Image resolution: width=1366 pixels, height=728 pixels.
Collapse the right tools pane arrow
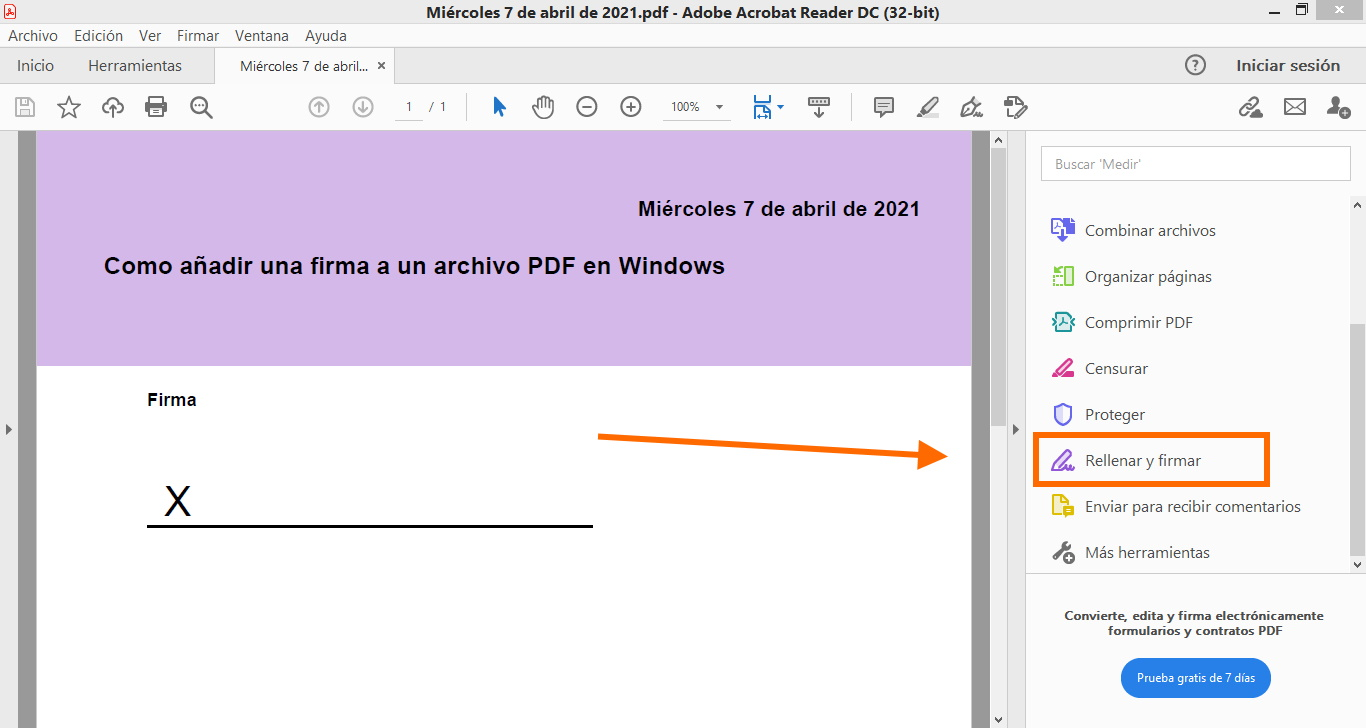(x=1016, y=429)
